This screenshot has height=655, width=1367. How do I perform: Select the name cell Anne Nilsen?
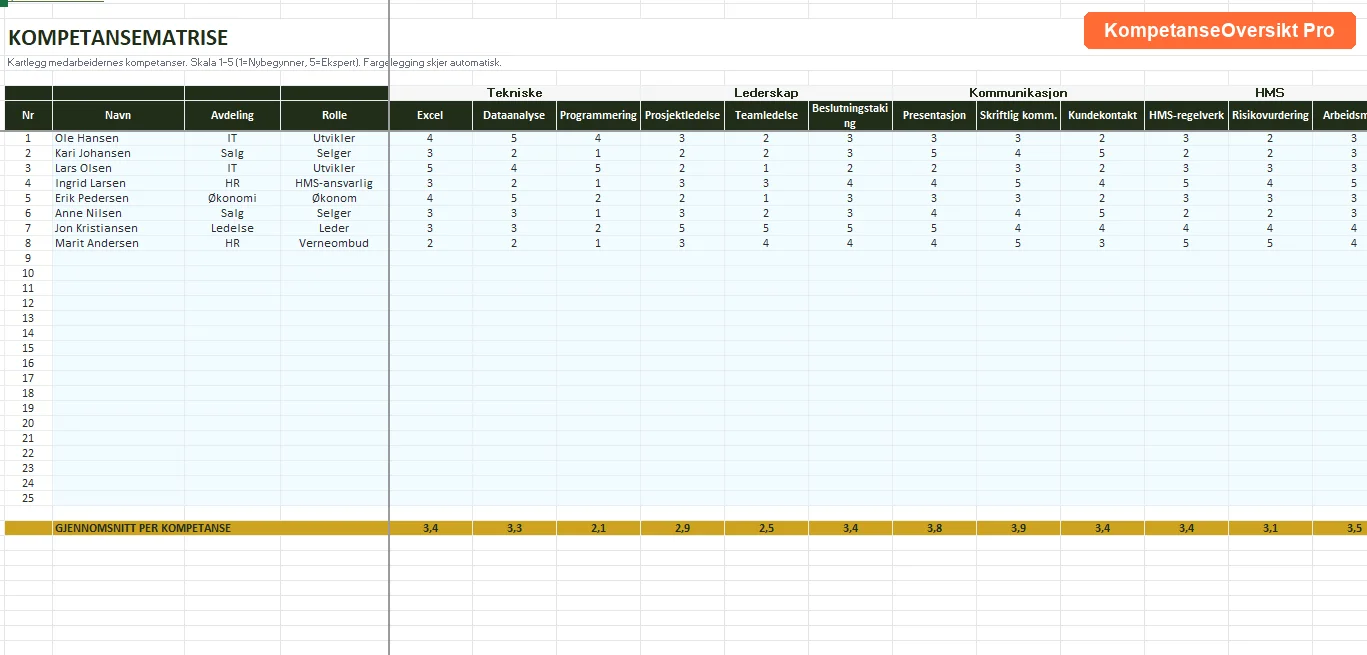coord(118,213)
